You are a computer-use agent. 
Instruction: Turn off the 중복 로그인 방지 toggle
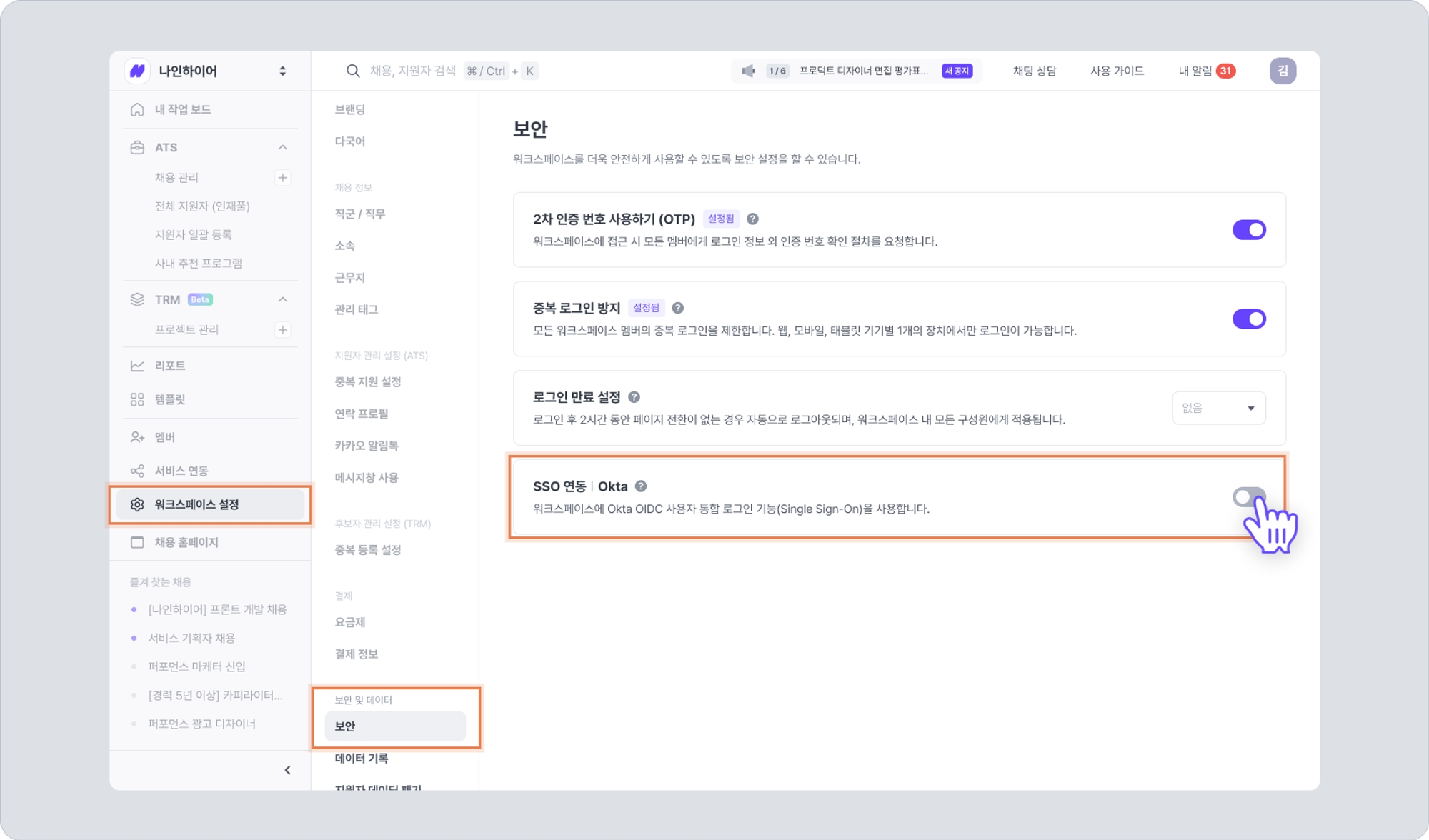click(1248, 319)
